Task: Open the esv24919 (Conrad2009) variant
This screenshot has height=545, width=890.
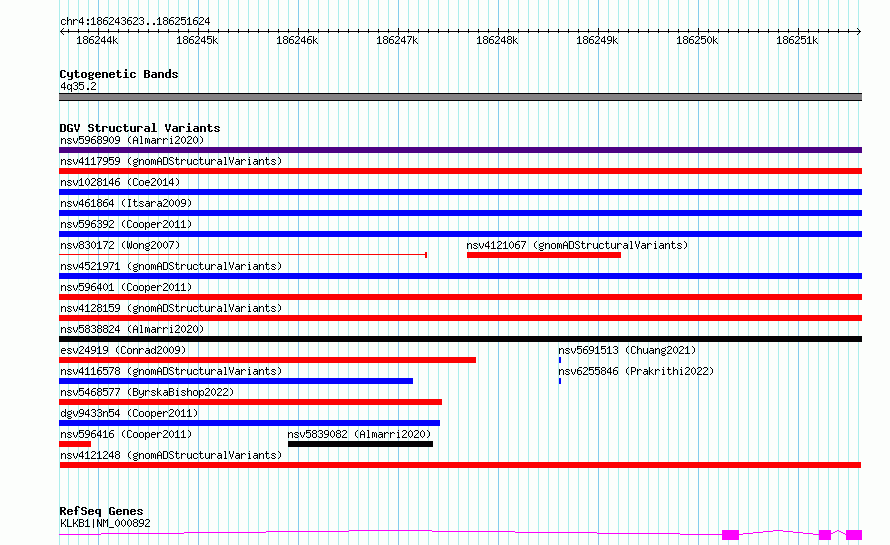Action: coord(267,360)
